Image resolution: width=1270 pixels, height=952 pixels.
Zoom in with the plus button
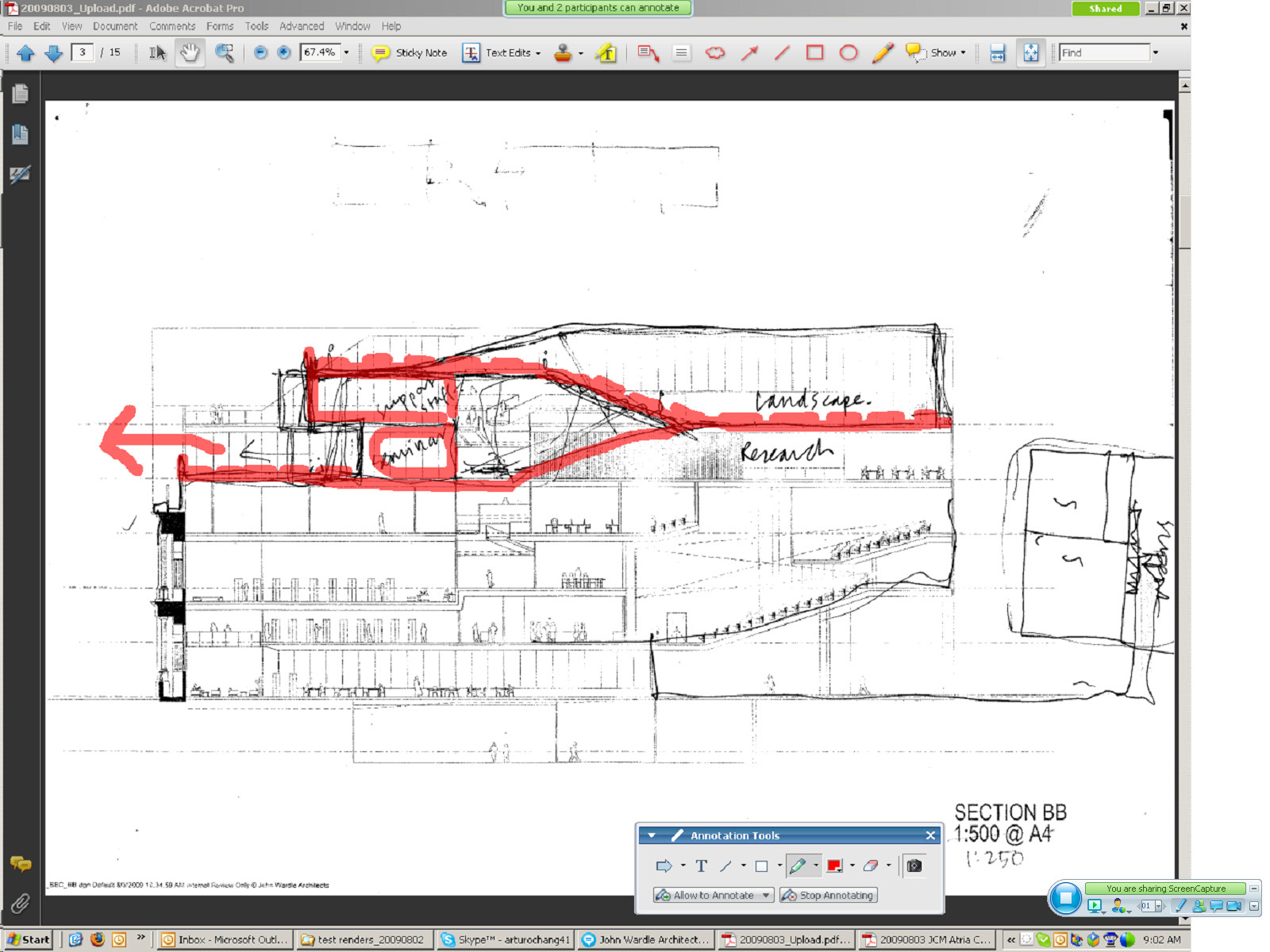[283, 53]
